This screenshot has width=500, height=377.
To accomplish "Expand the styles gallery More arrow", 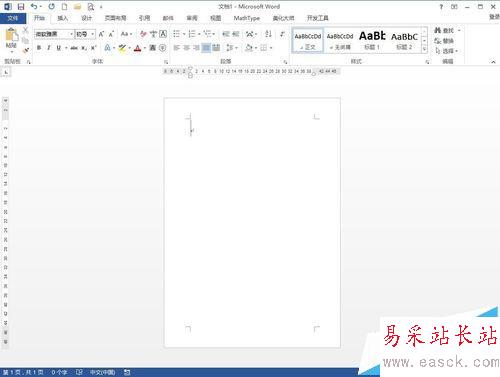I will (424, 49).
